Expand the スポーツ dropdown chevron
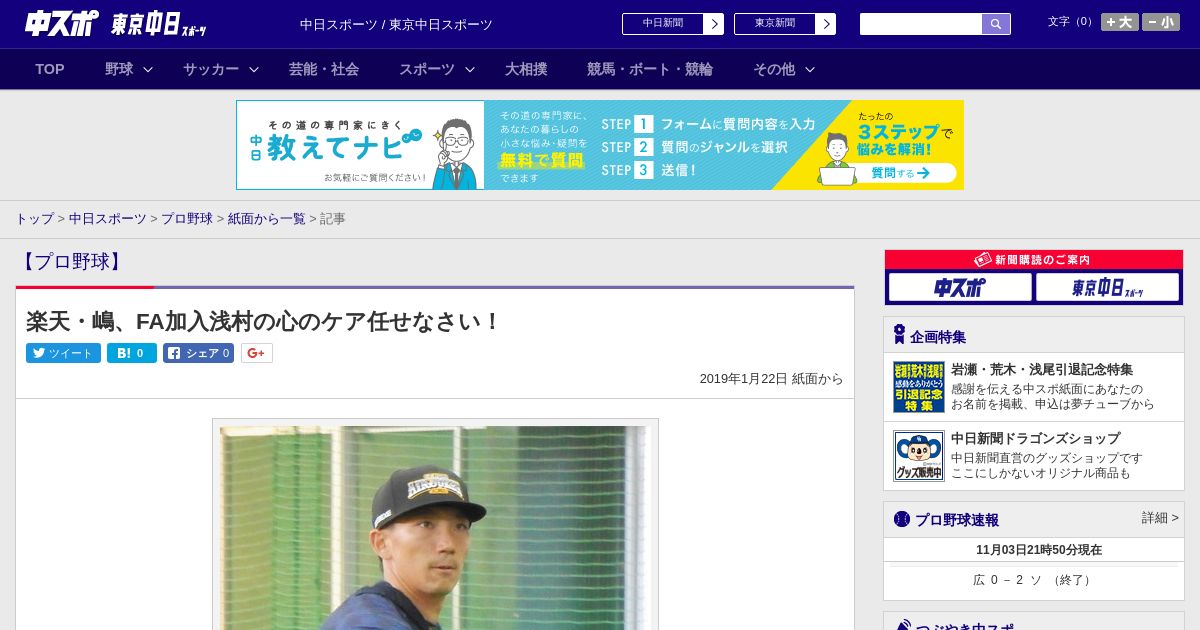Screen dimensions: 1200x630 470,69
